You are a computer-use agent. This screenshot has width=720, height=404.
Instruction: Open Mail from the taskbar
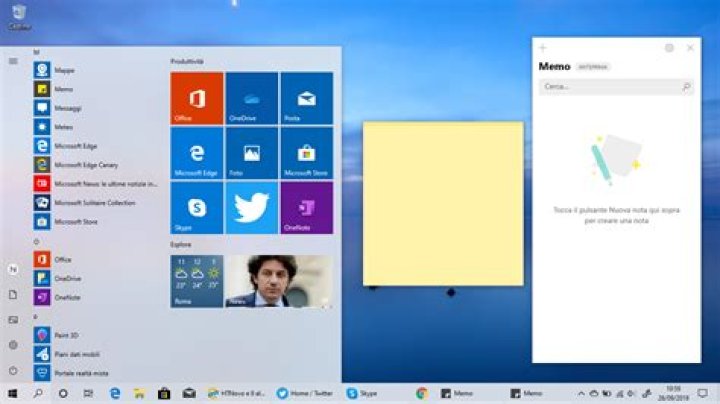189,393
